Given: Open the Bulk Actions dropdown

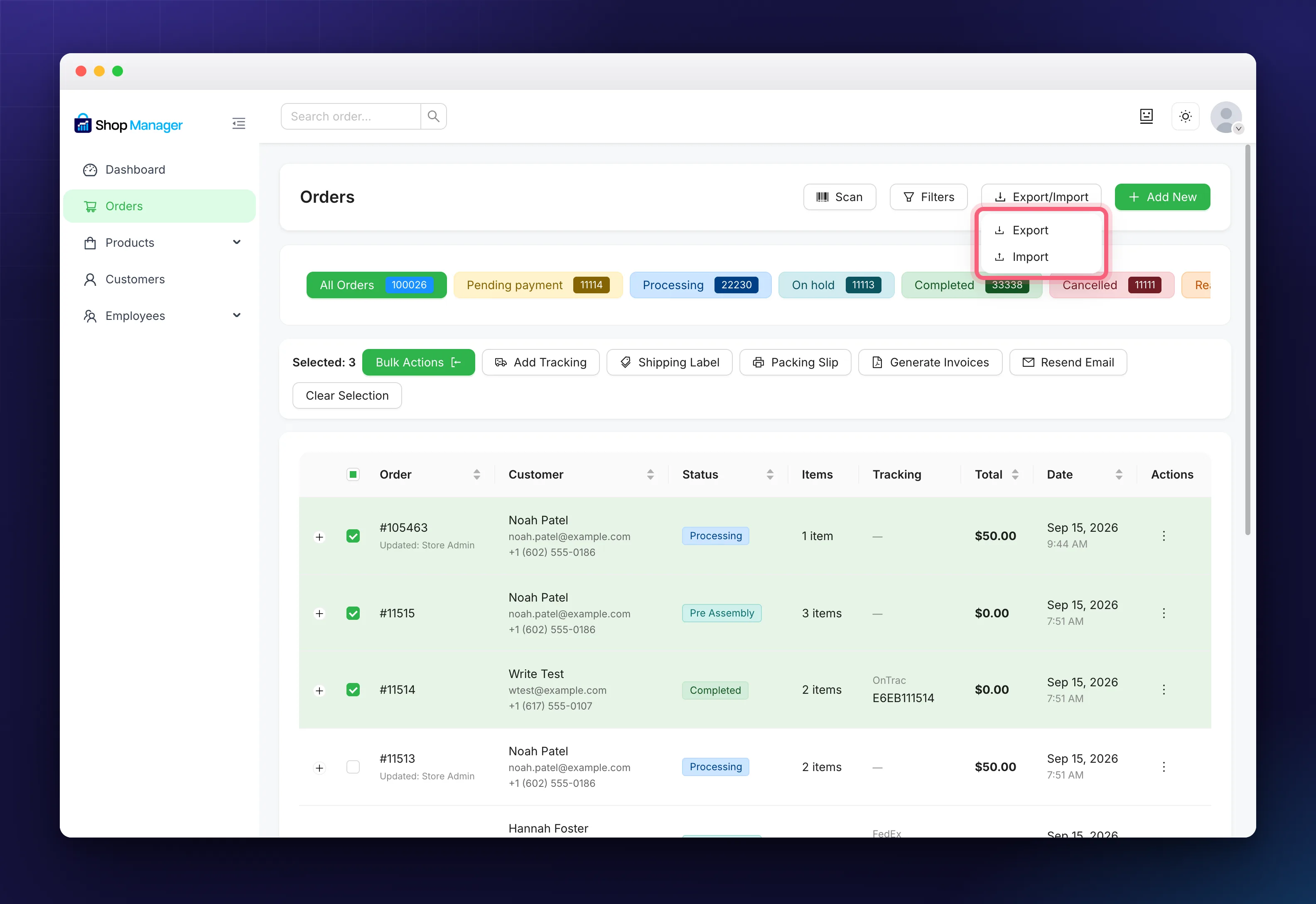Looking at the screenshot, I should (418, 363).
